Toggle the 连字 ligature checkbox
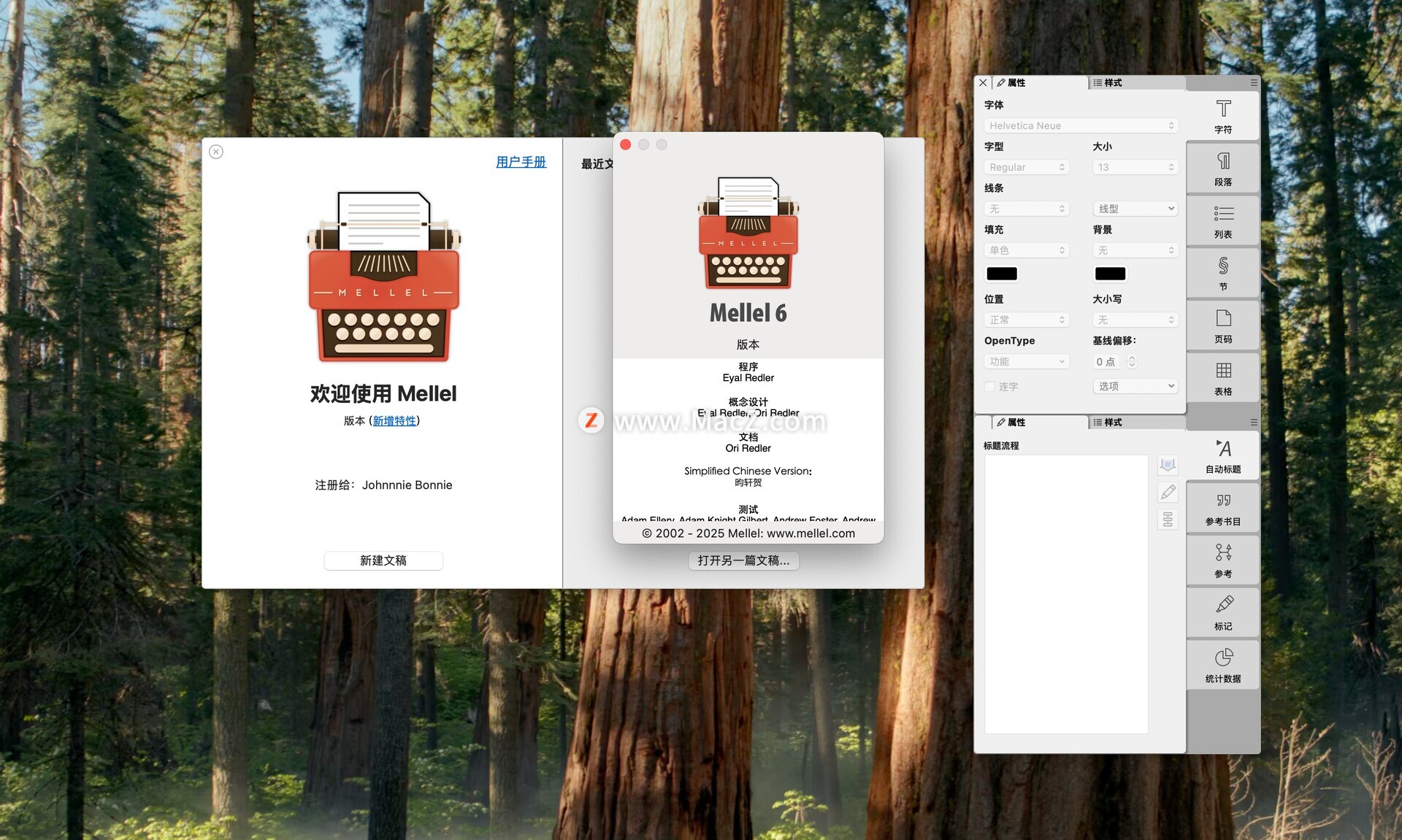 pos(990,386)
